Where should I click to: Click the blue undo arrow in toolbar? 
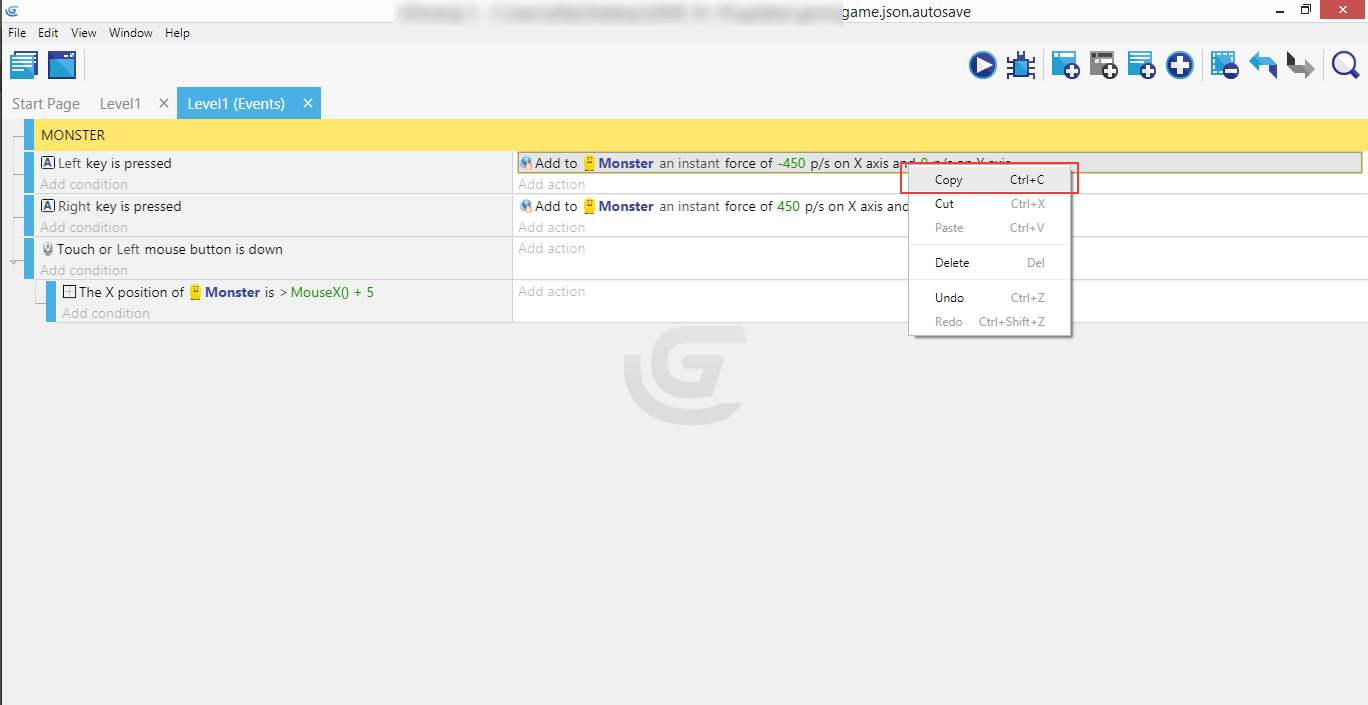(x=1262, y=66)
